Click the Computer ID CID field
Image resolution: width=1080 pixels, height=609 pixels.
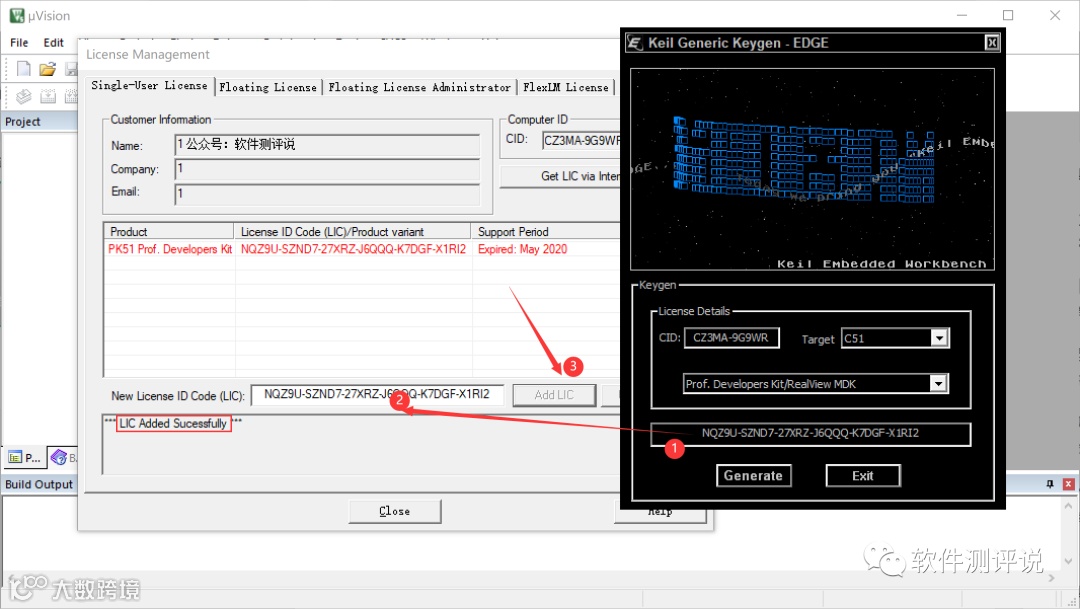tap(581, 141)
